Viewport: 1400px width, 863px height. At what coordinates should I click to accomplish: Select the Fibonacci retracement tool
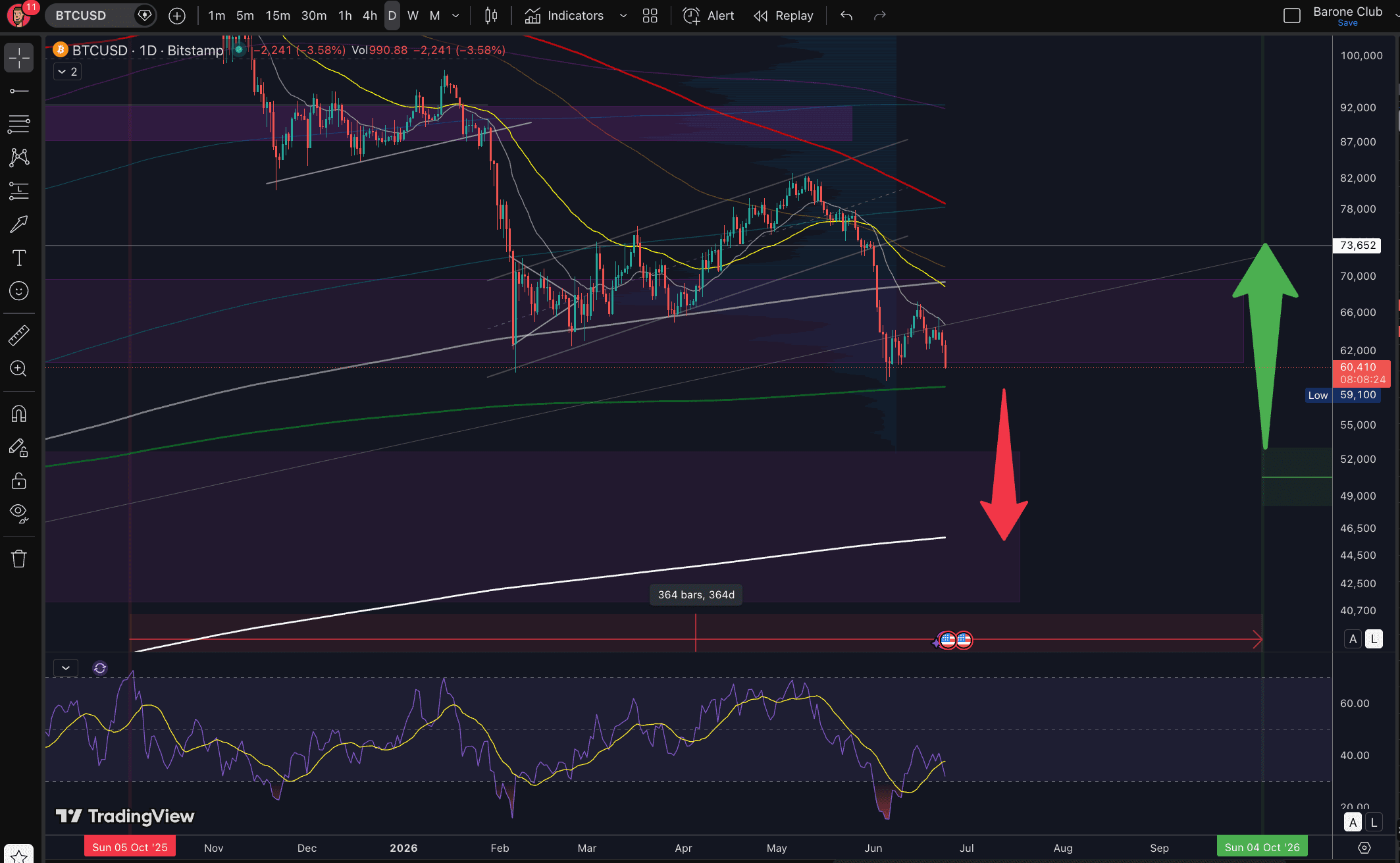tap(19, 124)
